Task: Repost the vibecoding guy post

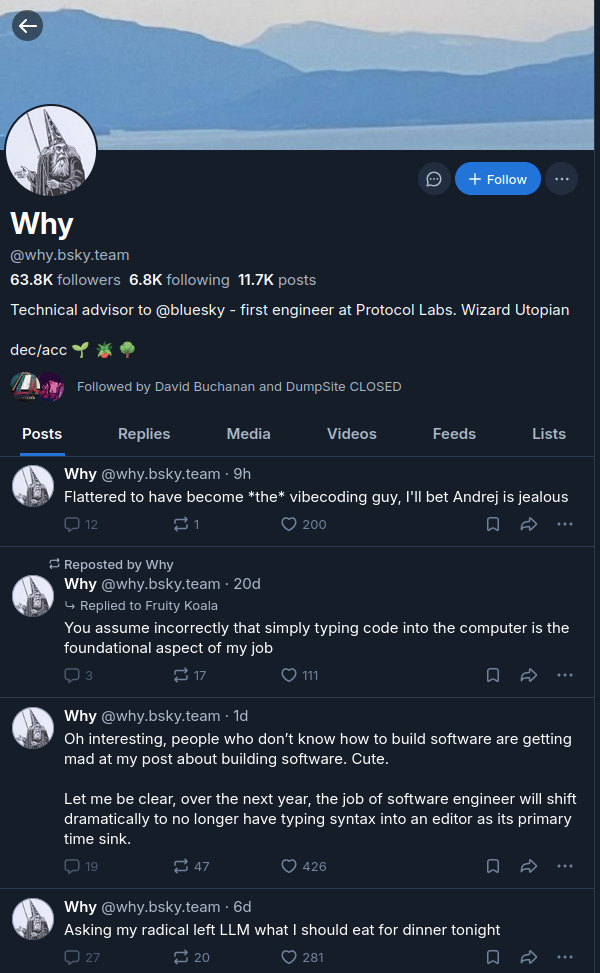Action: (181, 524)
